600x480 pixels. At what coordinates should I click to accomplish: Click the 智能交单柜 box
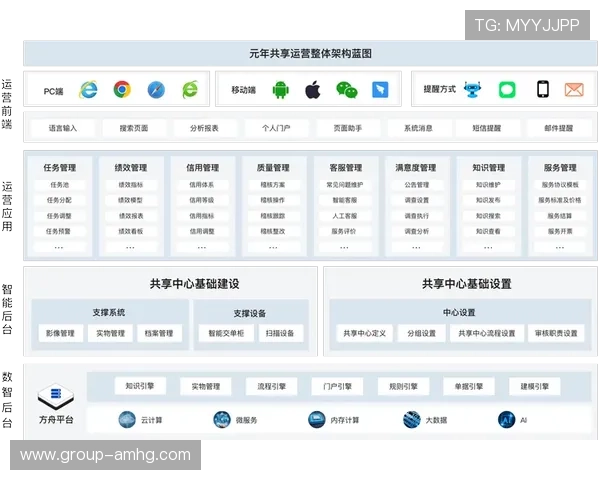226,333
